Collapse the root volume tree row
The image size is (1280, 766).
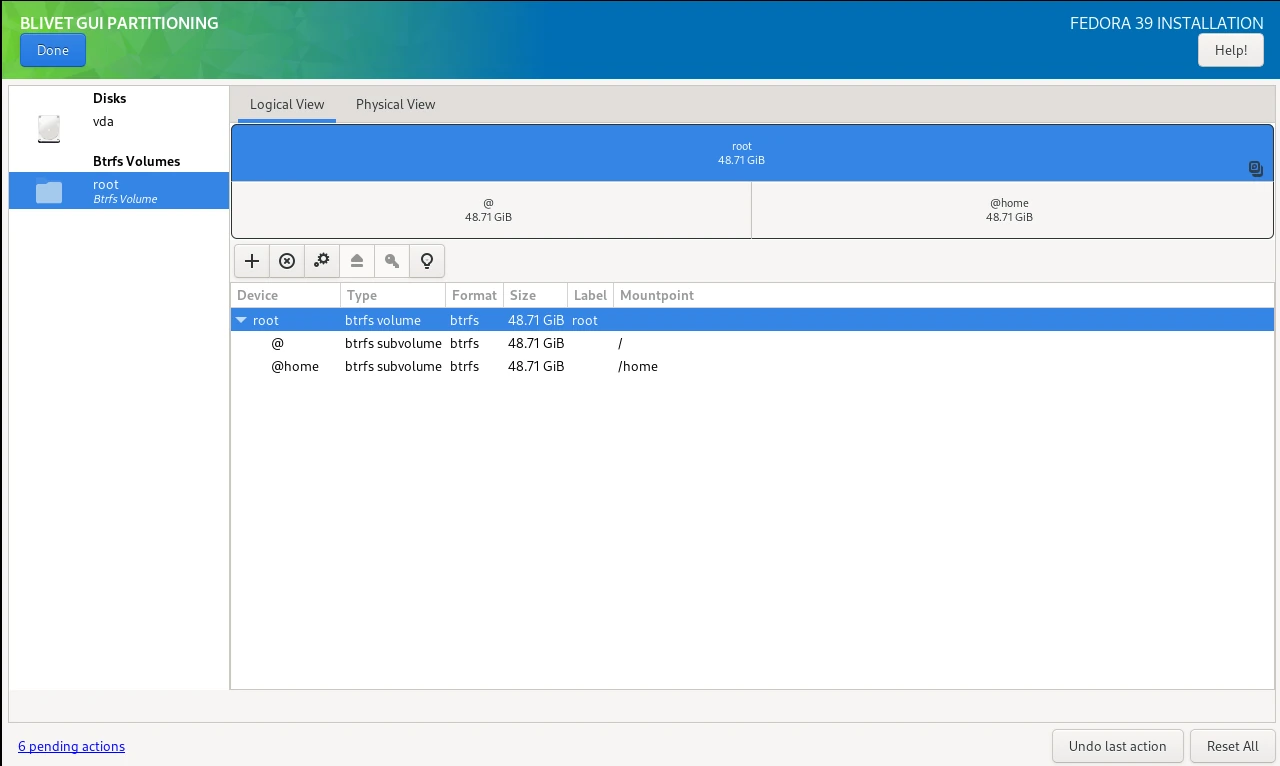[x=241, y=321]
